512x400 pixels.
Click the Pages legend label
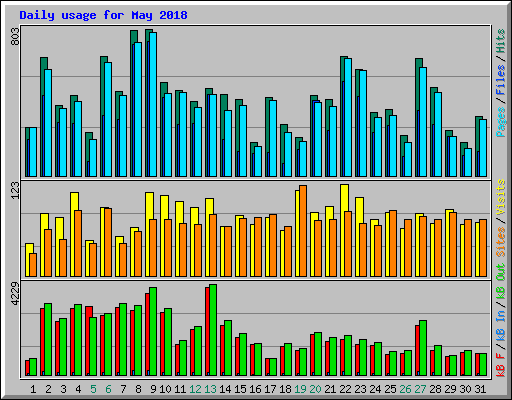click(x=501, y=122)
